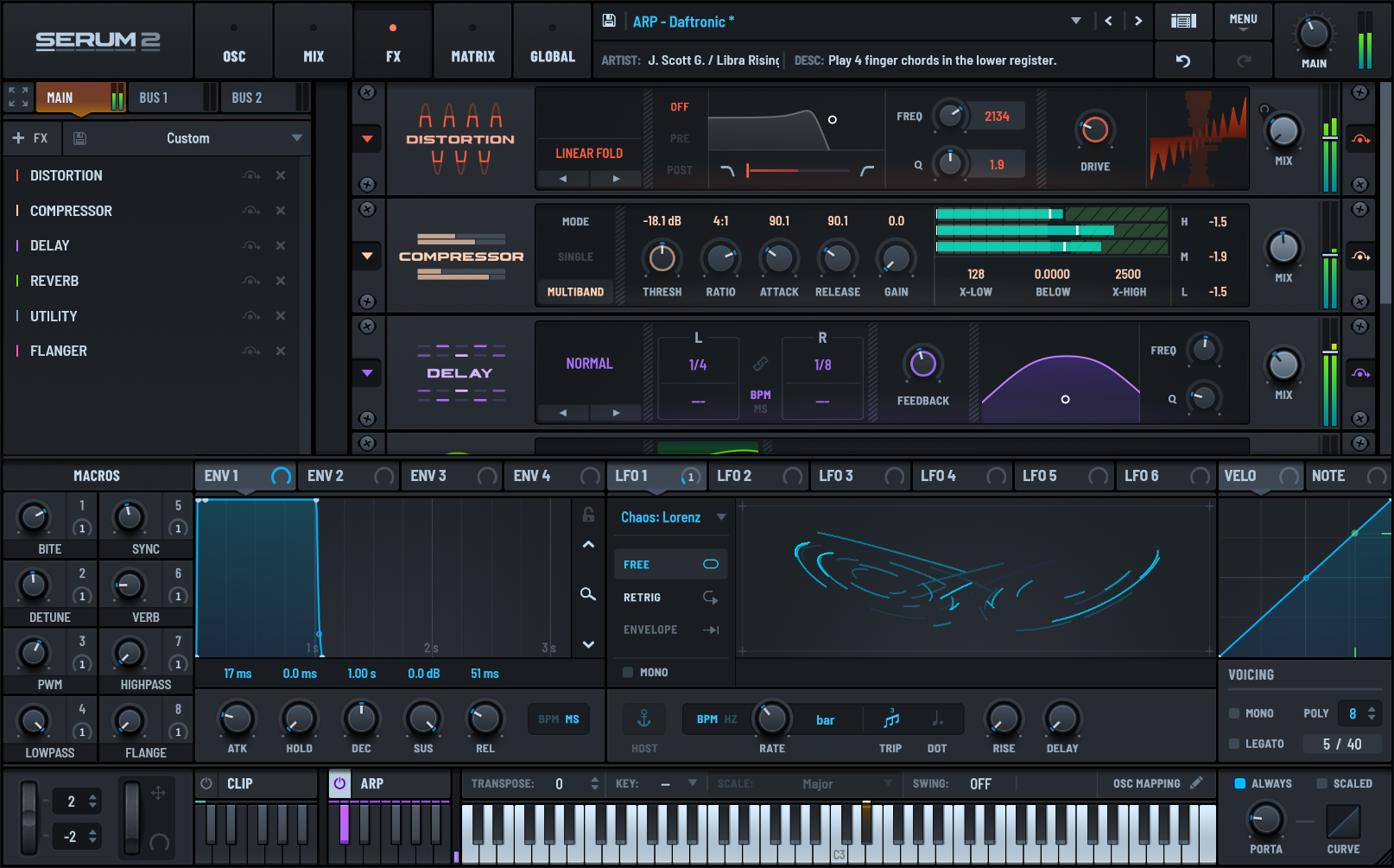Select the ENV 2 tab
1394x868 pixels.
349,476
